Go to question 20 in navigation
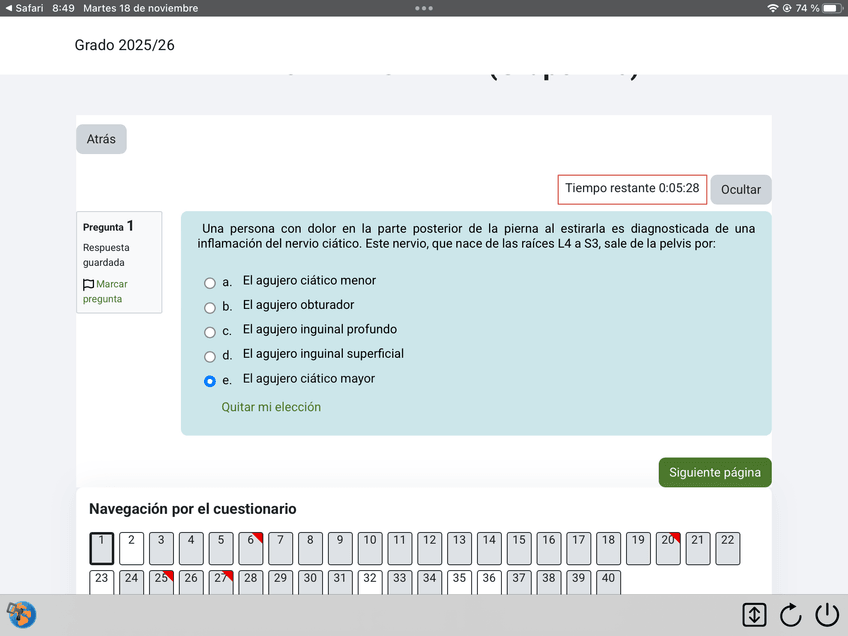This screenshot has height=636, width=848. tap(668, 548)
